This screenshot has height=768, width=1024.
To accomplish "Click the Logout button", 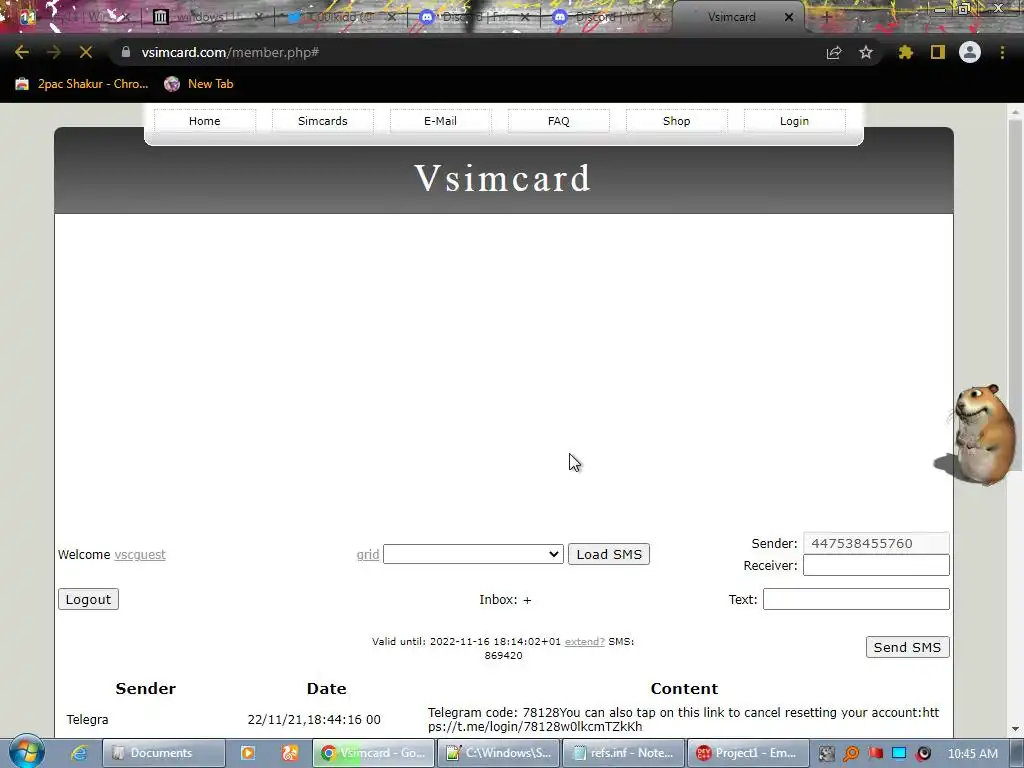I will click(x=88, y=599).
